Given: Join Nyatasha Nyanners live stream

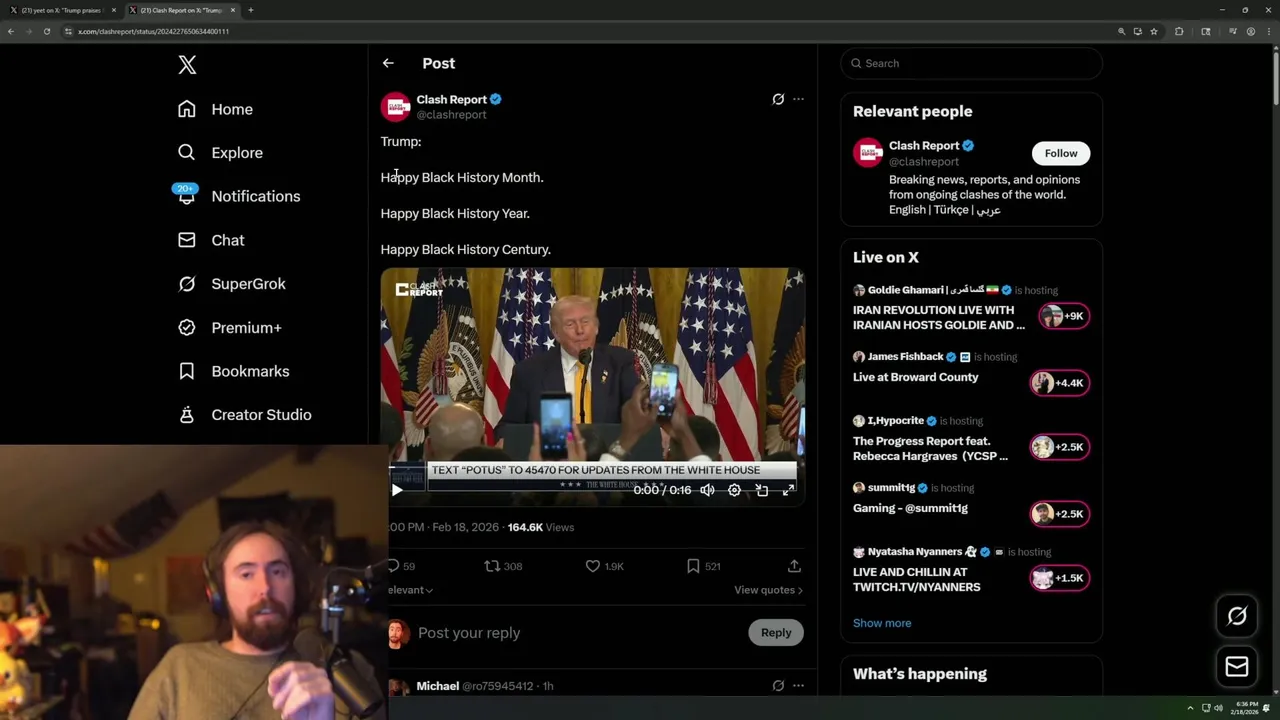Looking at the screenshot, I should click(x=916, y=580).
